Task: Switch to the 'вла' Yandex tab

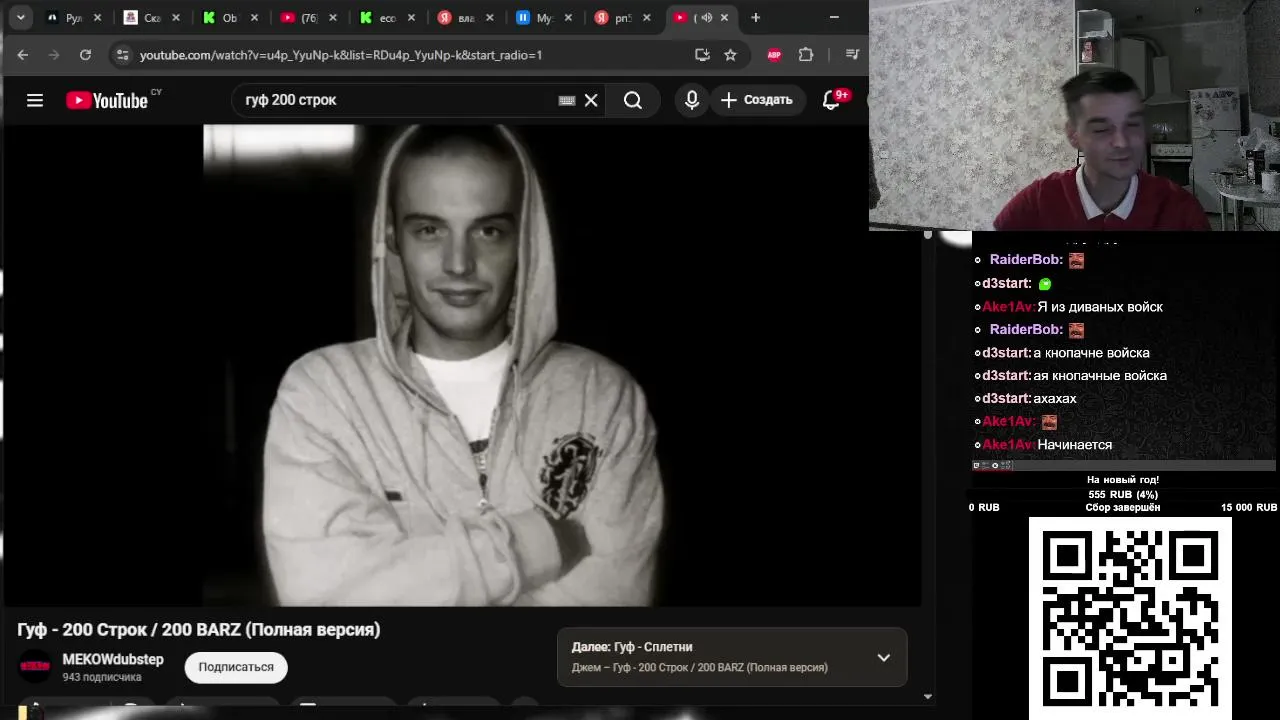Action: click(x=465, y=18)
